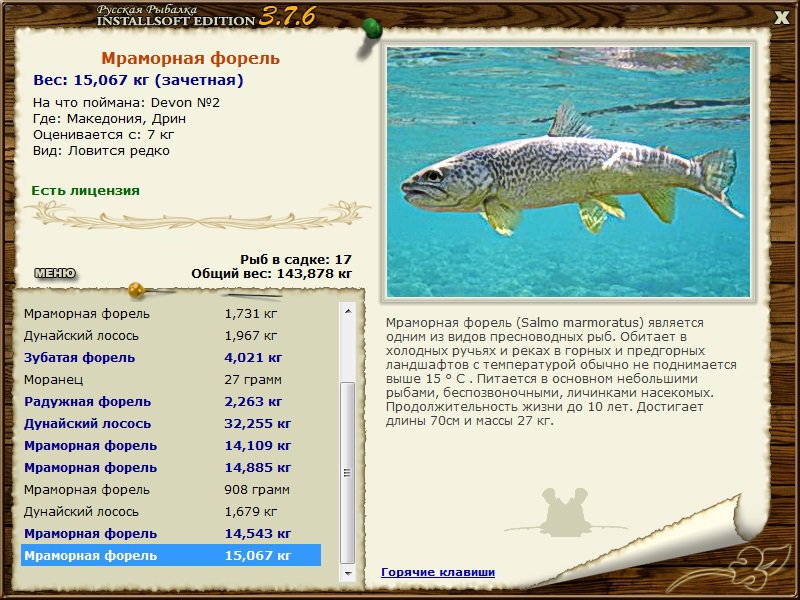Select Мраморная форель 14,885 кг row

171,467
